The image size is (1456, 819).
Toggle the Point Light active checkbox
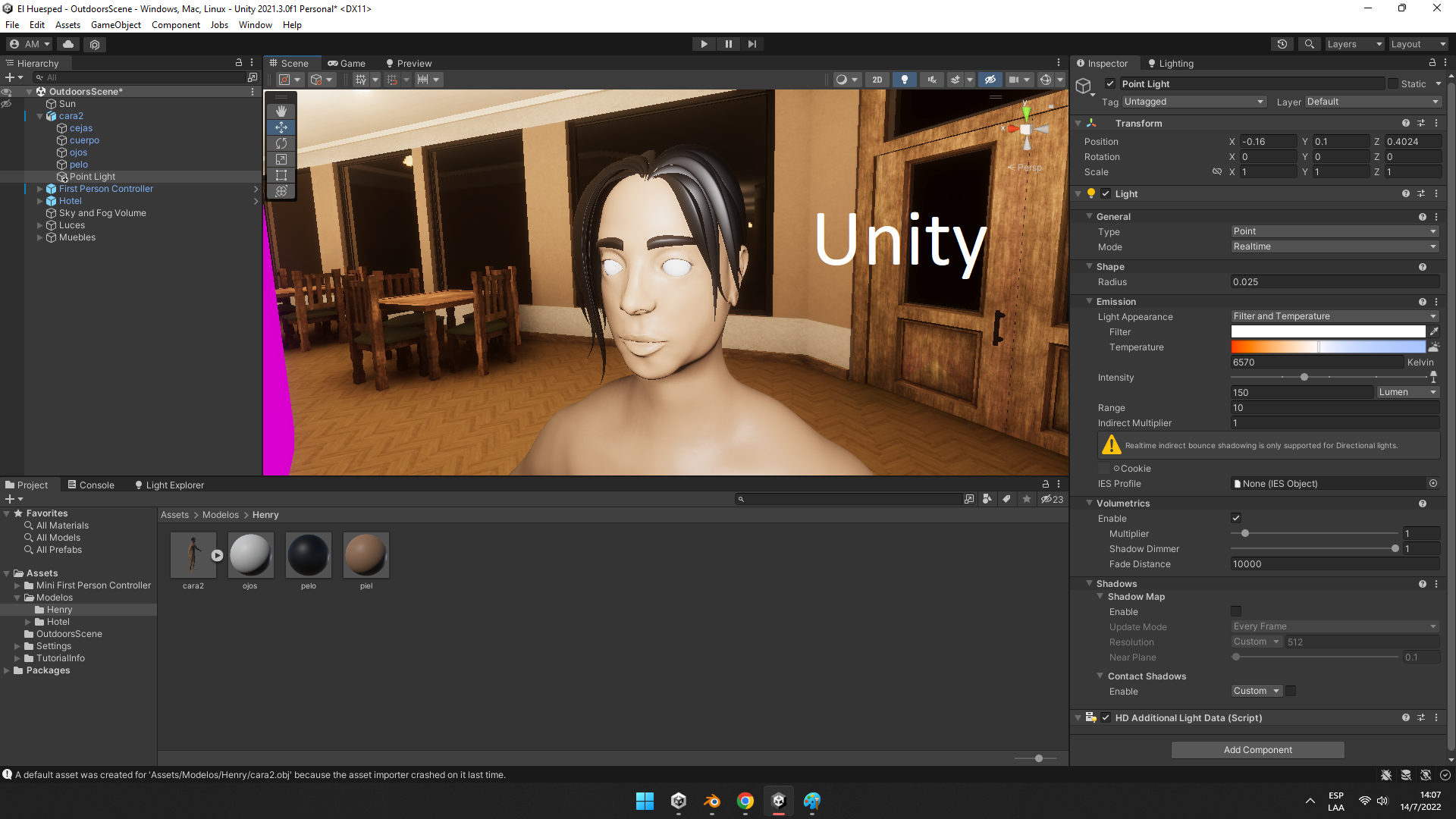1110,84
